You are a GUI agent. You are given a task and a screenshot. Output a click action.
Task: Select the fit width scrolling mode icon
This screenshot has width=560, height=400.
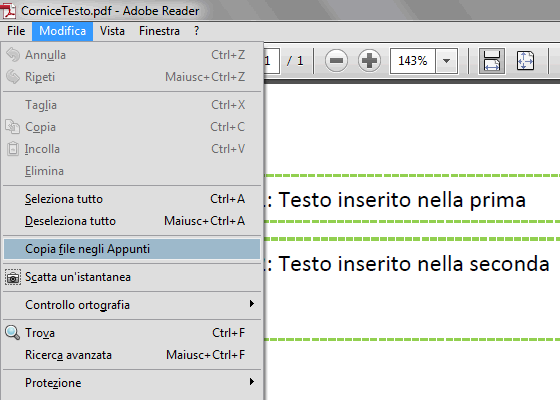(x=492, y=61)
